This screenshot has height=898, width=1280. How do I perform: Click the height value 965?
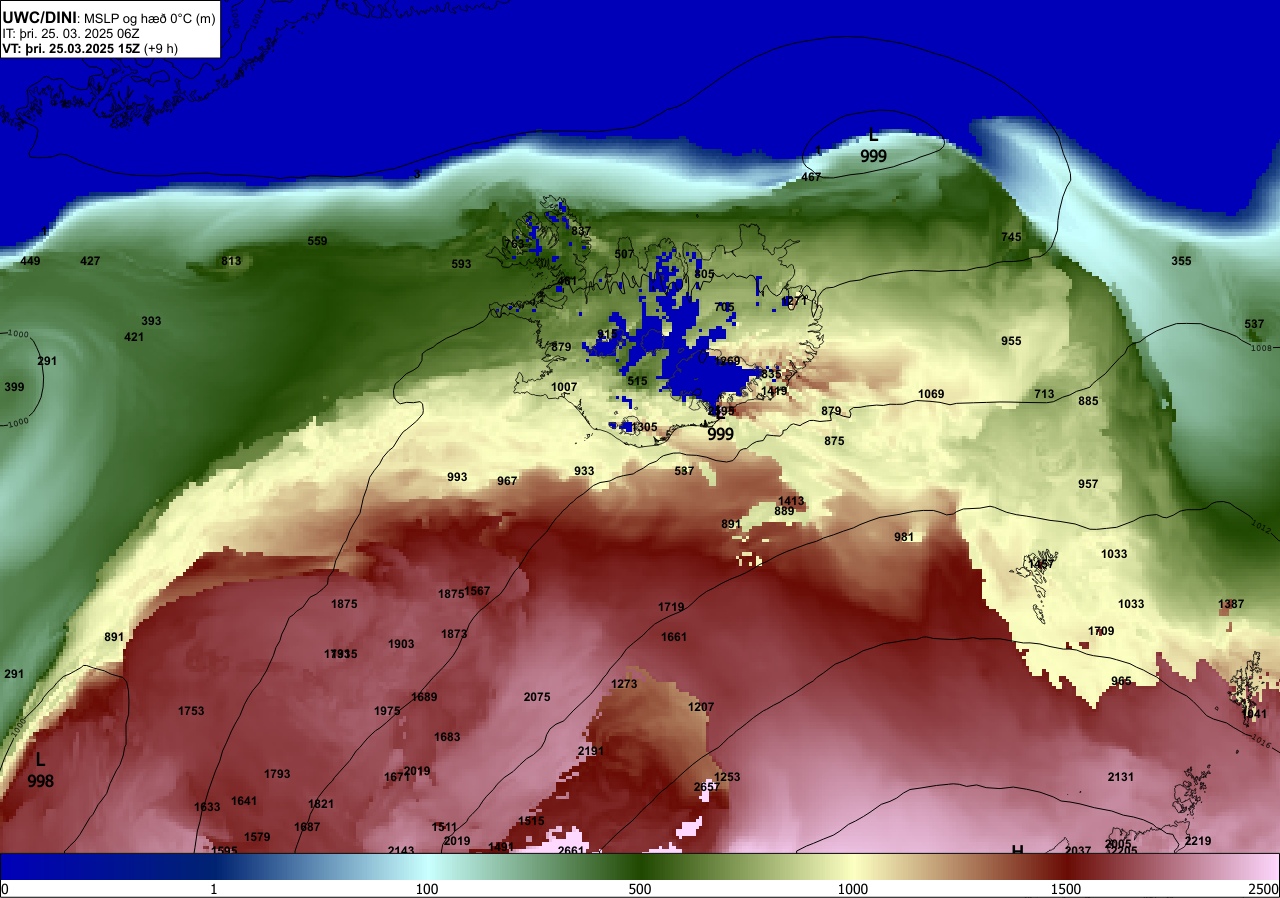(x=1121, y=681)
